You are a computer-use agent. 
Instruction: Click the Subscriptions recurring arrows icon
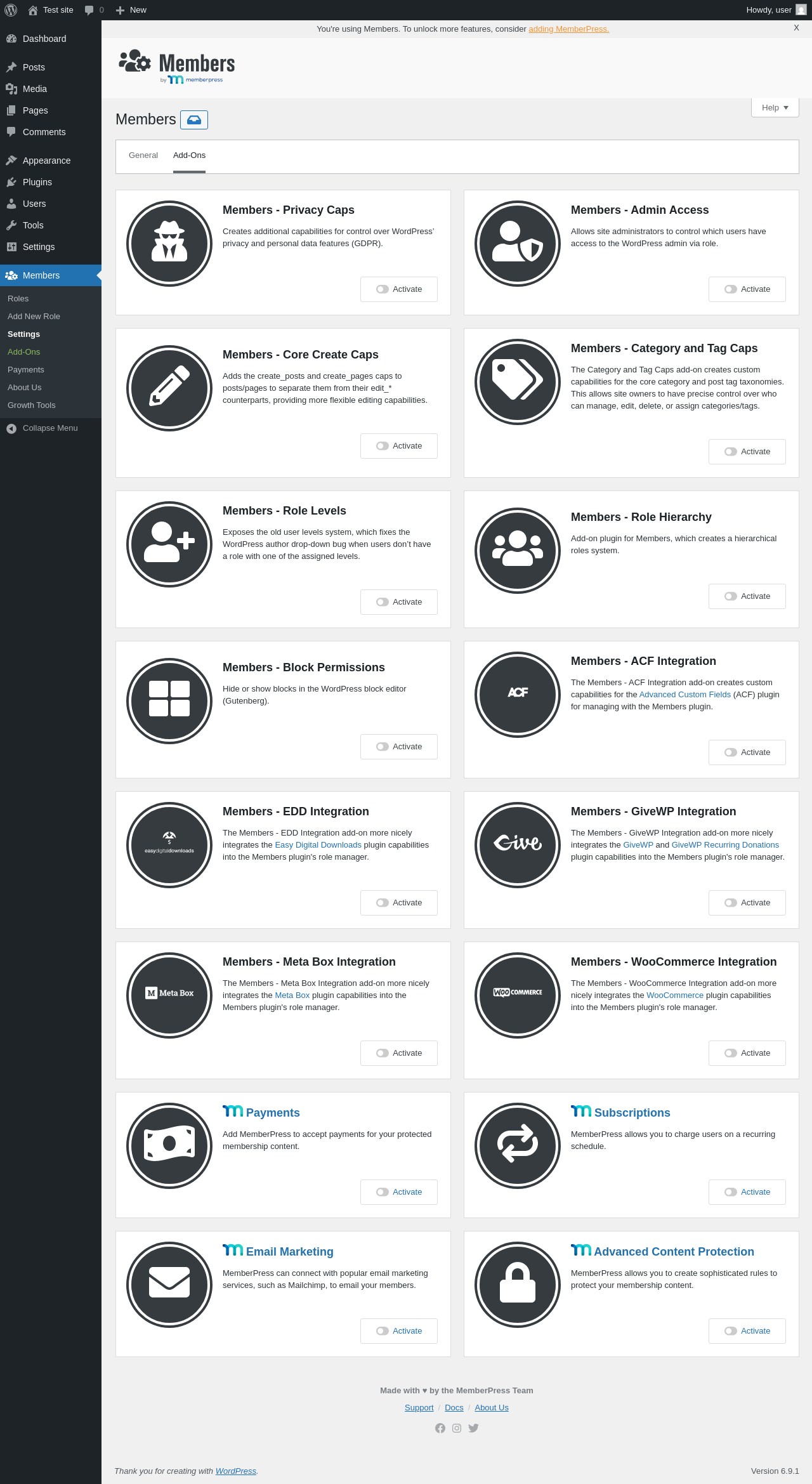518,1146
